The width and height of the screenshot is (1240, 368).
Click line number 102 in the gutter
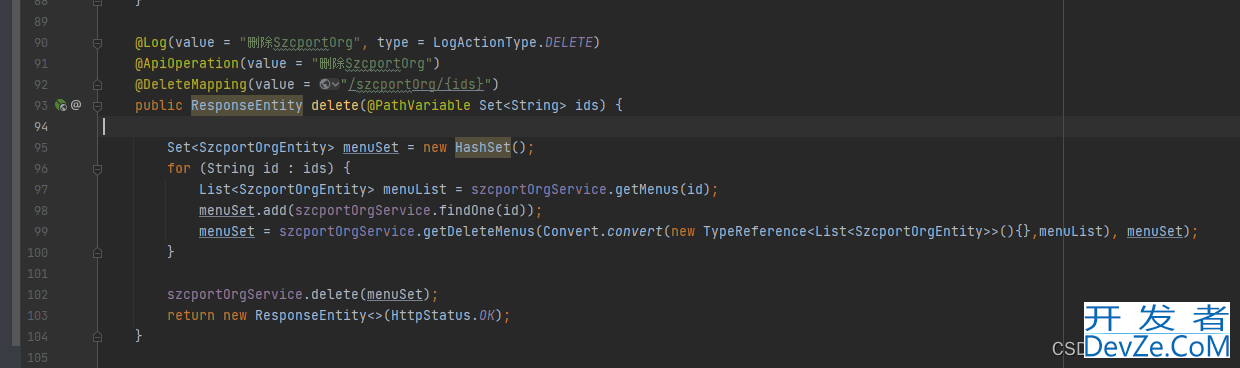pyautogui.click(x=37, y=294)
